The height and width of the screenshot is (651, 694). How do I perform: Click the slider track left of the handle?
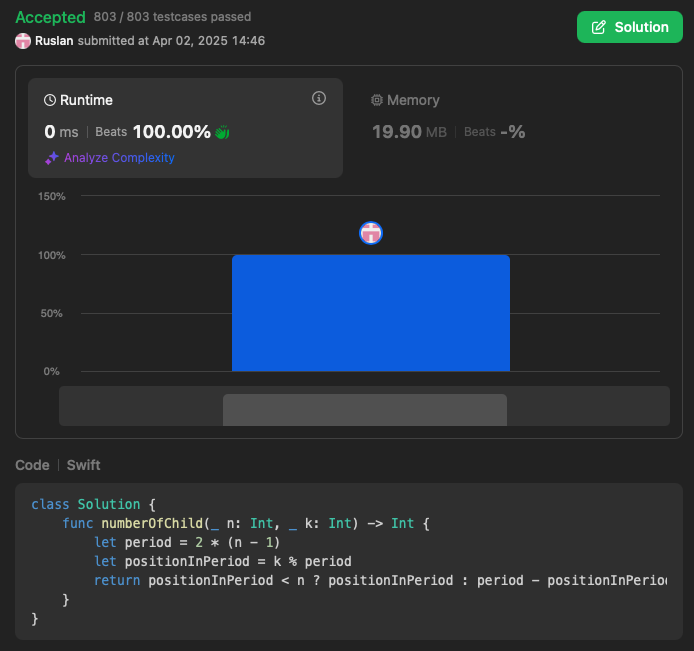[x=140, y=406]
